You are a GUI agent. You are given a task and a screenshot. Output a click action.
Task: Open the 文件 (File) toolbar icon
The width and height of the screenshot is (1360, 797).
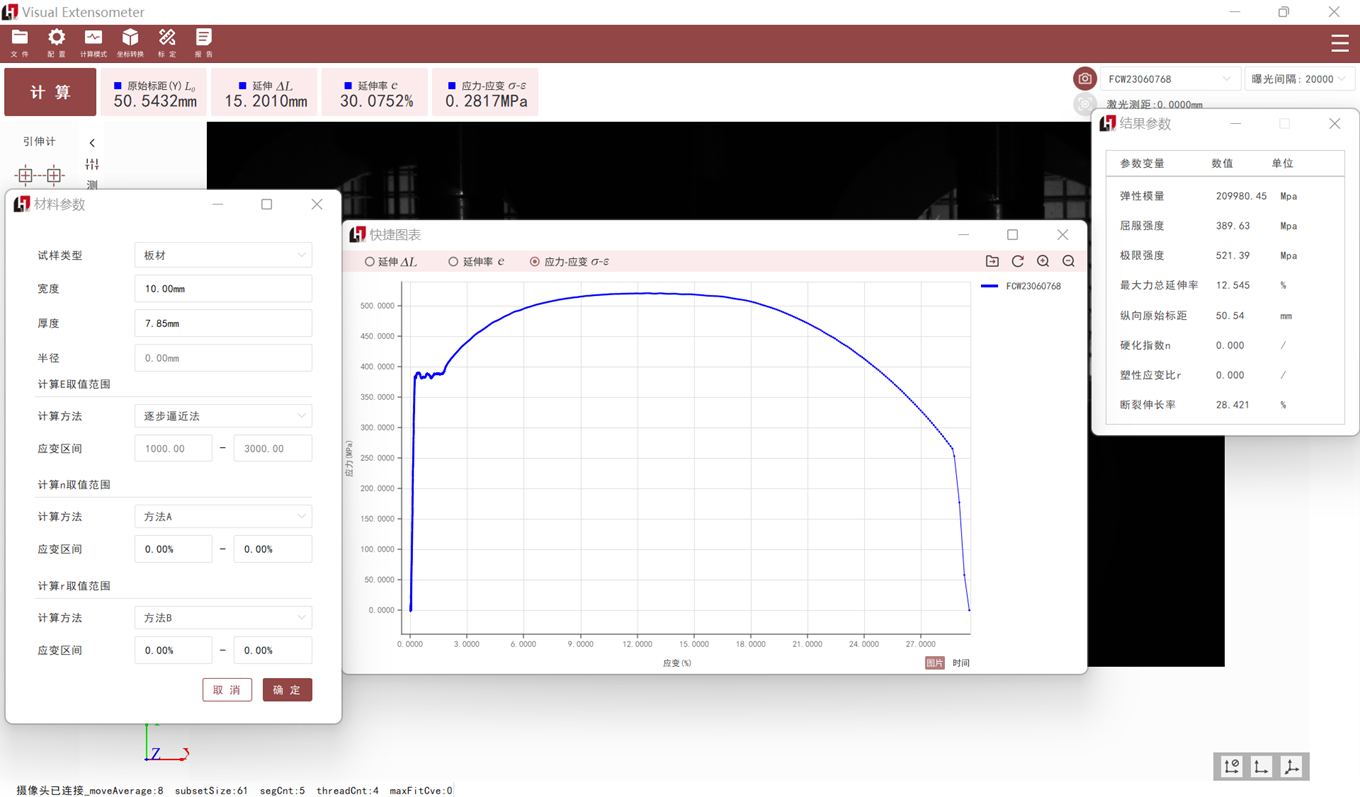[x=20, y=42]
